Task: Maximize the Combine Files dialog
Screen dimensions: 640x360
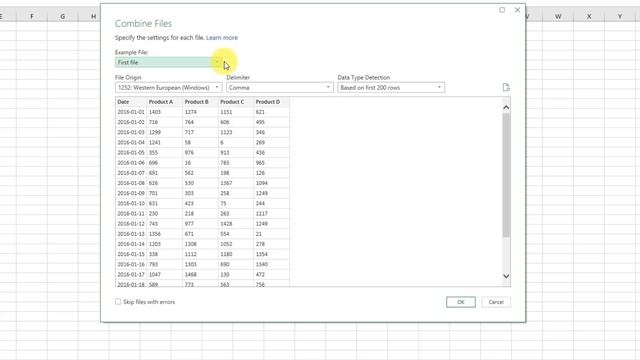Action: tap(502, 10)
